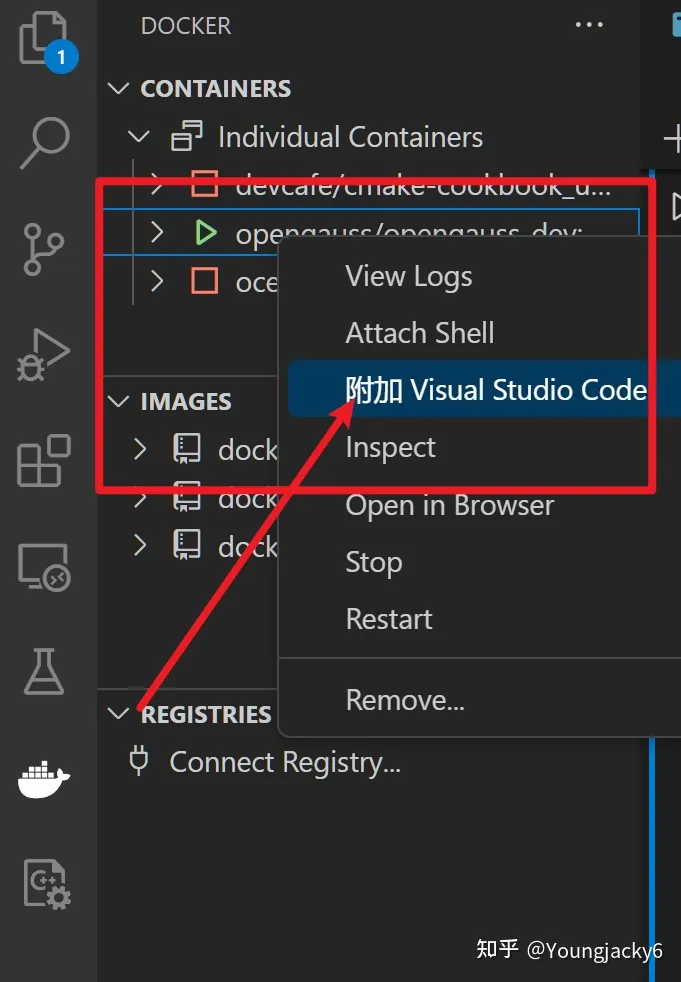Collapse the IMAGES section header

coord(118,401)
